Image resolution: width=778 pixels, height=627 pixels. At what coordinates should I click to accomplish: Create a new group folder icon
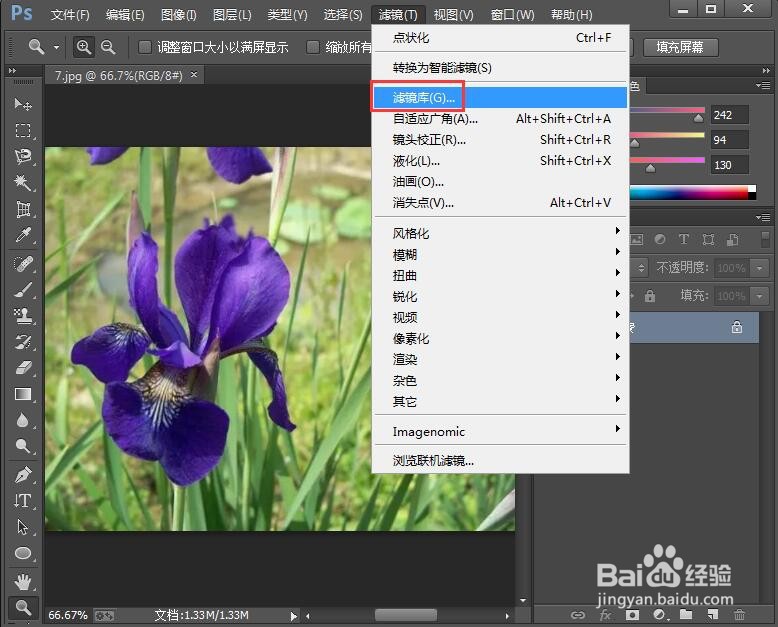point(686,615)
